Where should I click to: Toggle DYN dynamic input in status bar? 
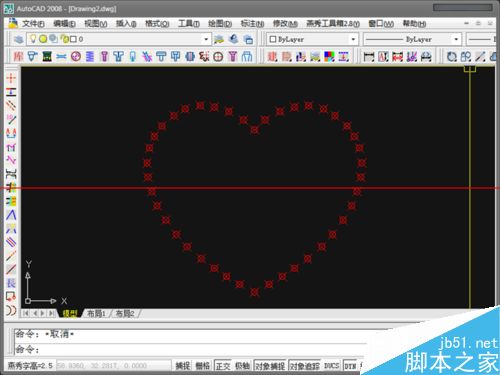pos(350,366)
